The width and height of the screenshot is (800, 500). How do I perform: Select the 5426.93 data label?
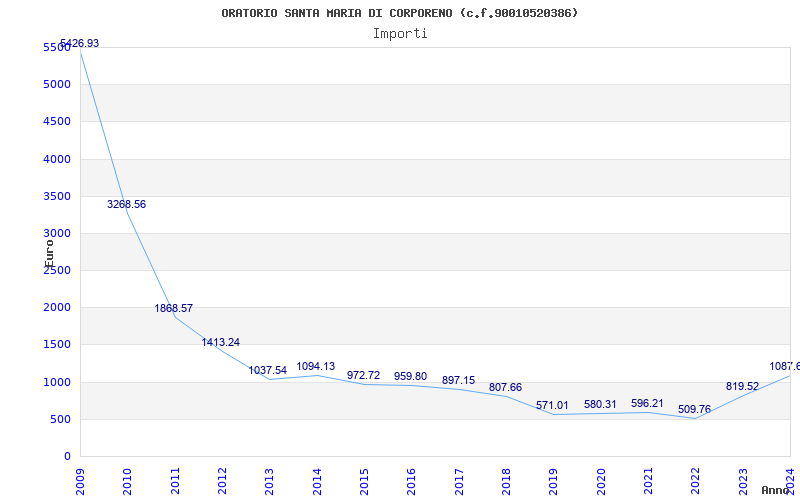pos(79,43)
